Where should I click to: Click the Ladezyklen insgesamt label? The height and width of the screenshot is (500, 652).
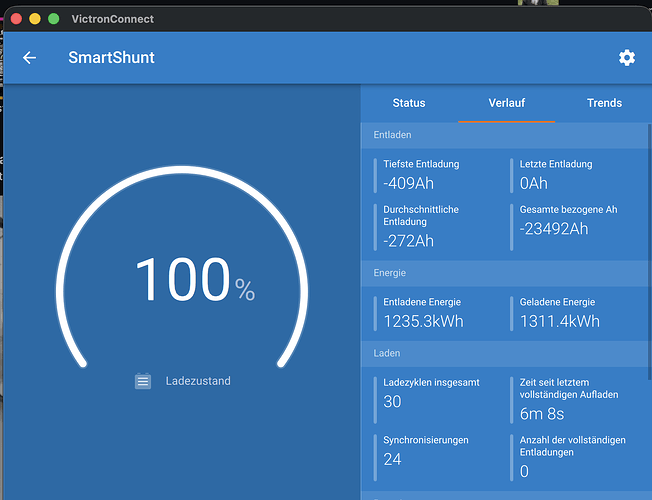click(x=431, y=382)
